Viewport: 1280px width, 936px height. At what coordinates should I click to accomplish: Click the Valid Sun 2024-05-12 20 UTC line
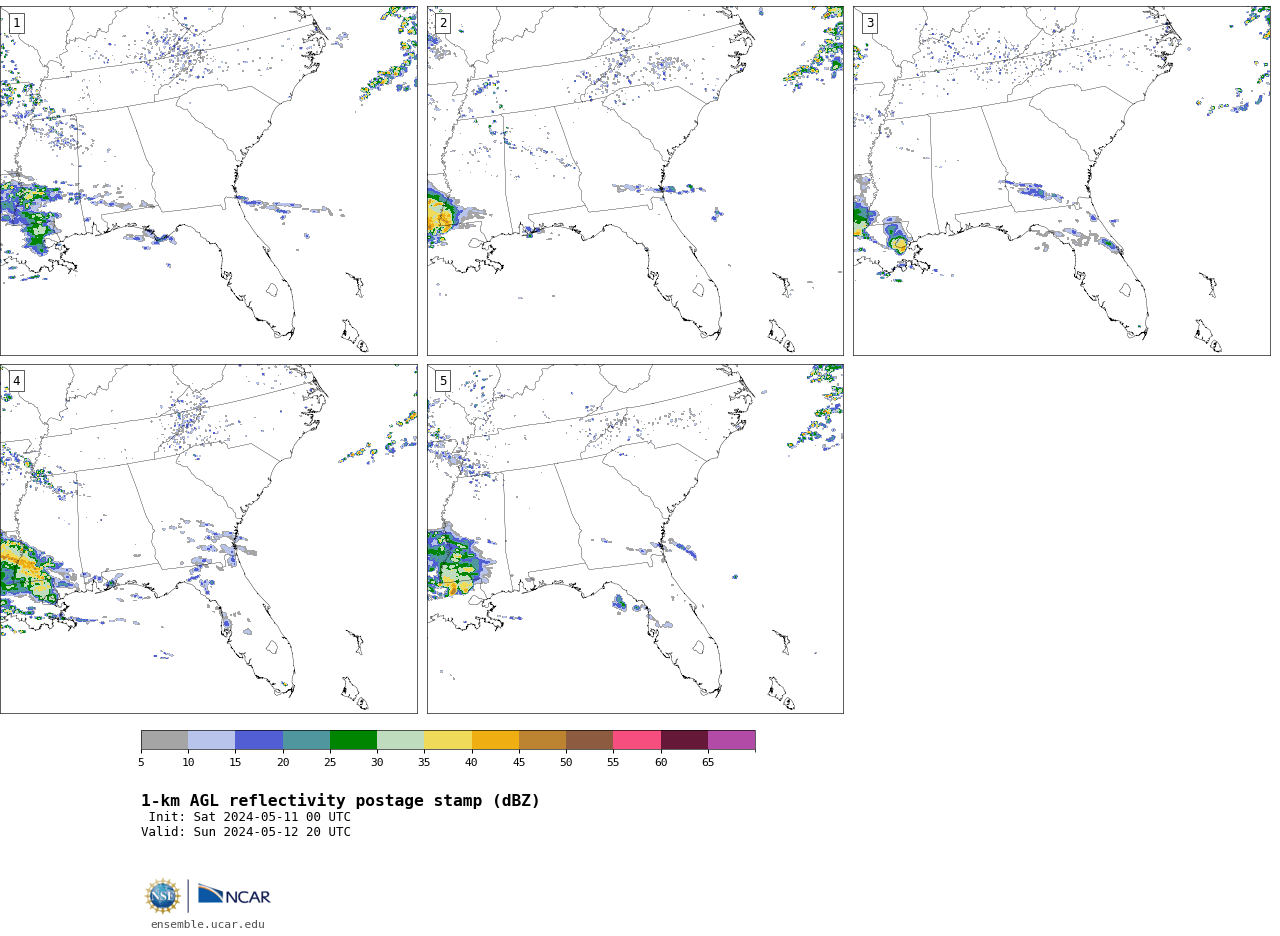pos(246,832)
